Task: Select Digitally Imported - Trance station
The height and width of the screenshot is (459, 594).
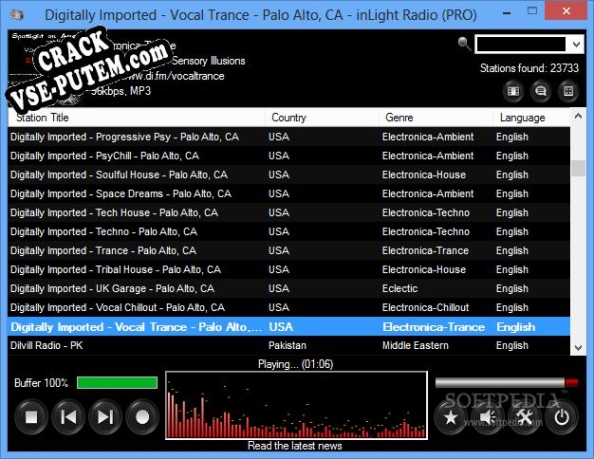Action: [289, 250]
